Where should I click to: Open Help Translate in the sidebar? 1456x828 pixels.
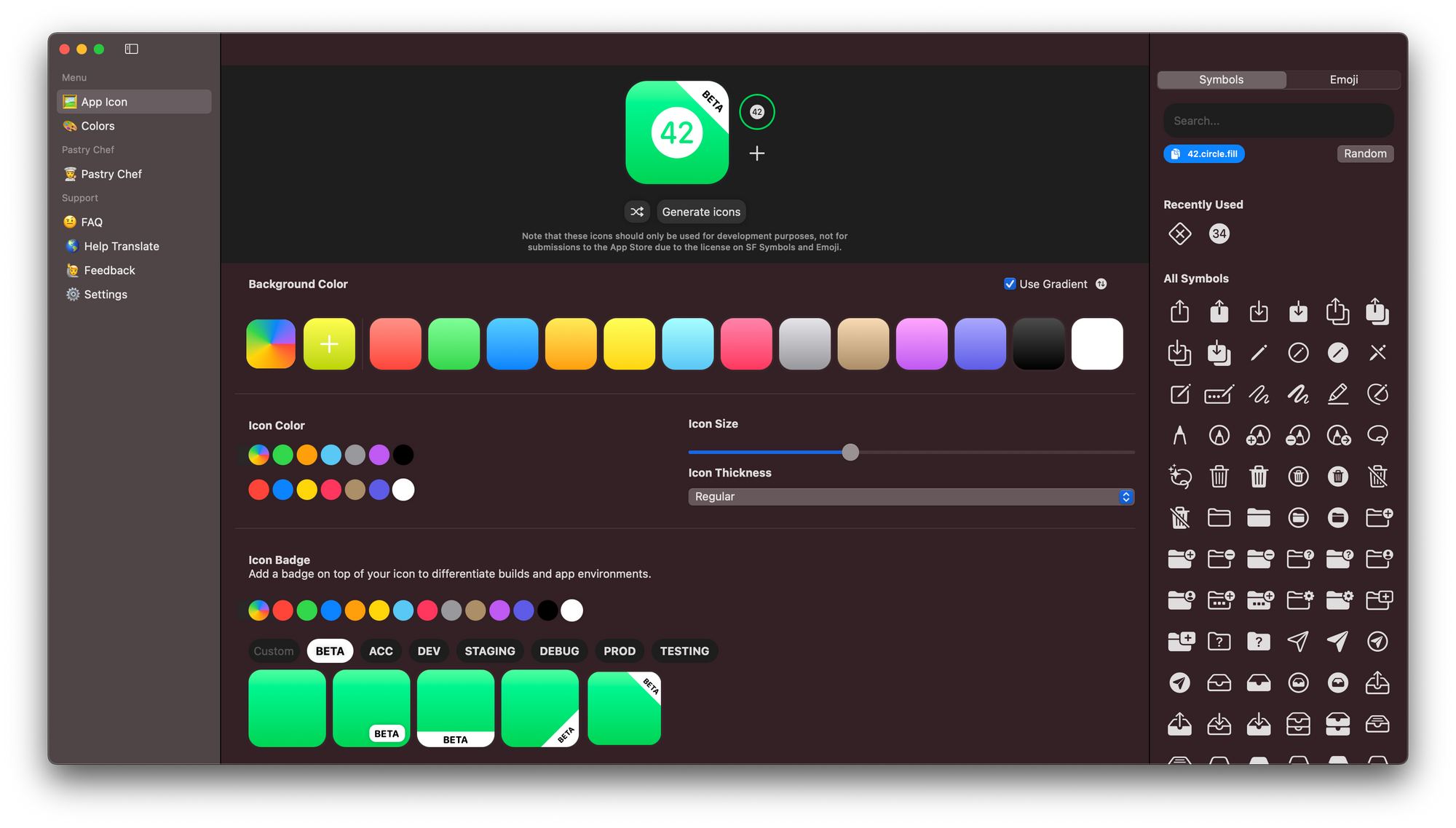(134, 246)
